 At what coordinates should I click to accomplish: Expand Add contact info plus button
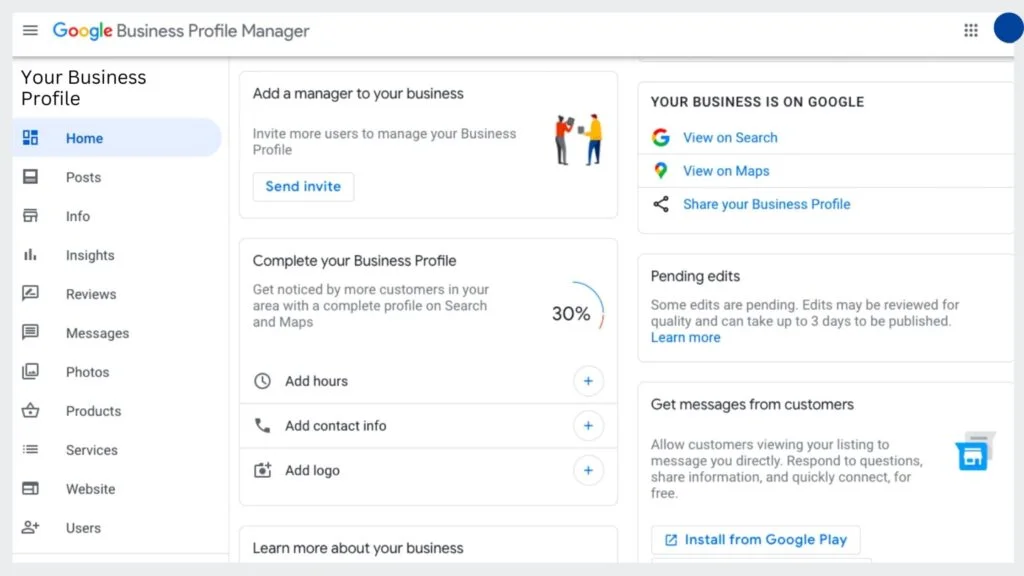pyautogui.click(x=588, y=426)
